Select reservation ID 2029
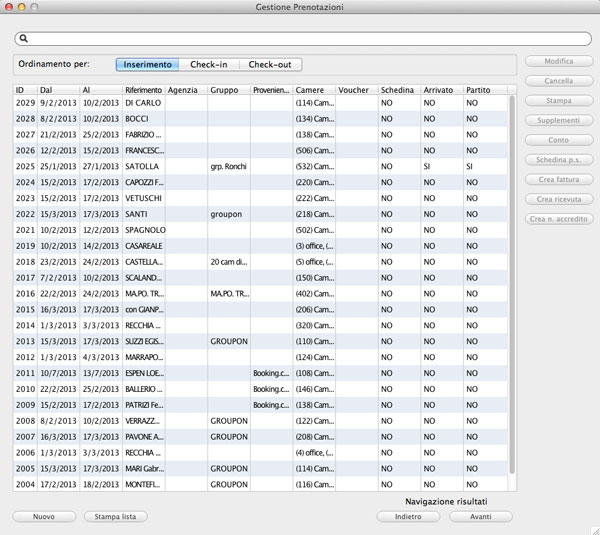The height and width of the screenshot is (535, 600). pos(25,103)
